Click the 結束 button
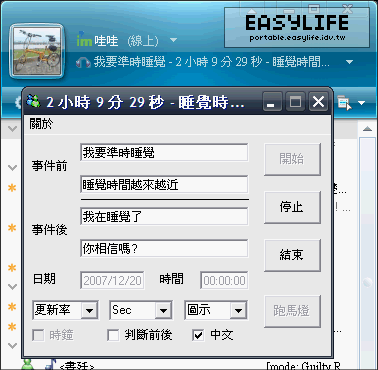 coord(292,255)
